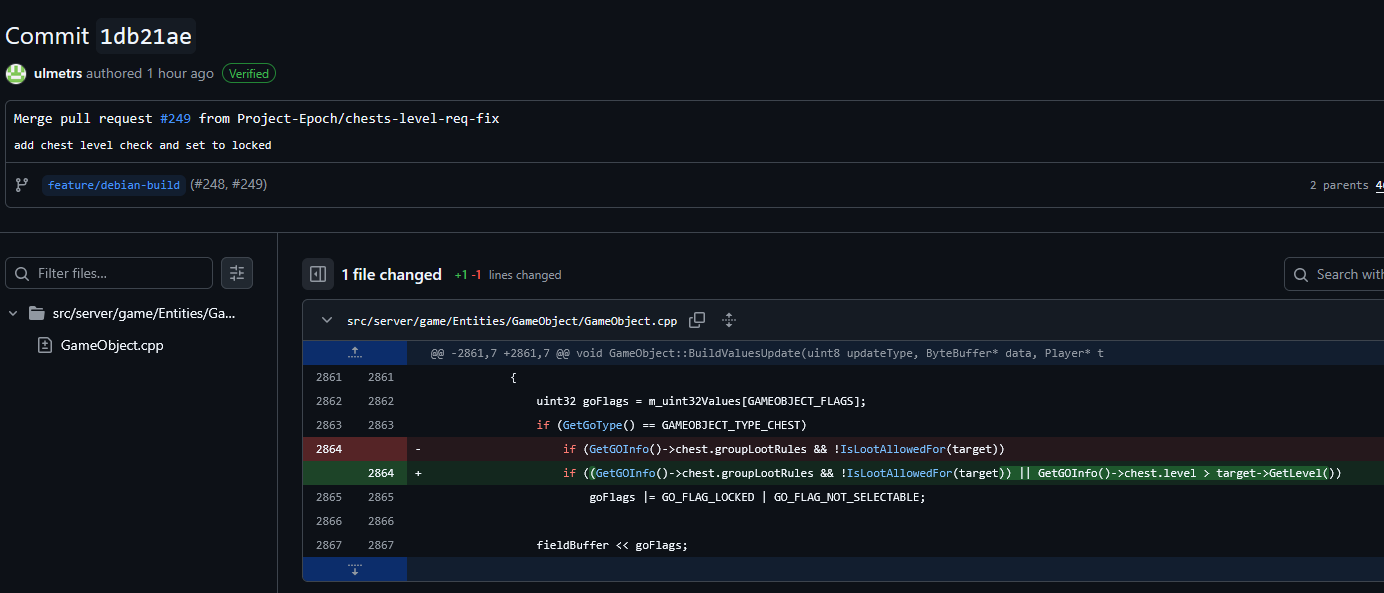
Task: Click old line number 2864 on the removed row
Action: pos(329,449)
